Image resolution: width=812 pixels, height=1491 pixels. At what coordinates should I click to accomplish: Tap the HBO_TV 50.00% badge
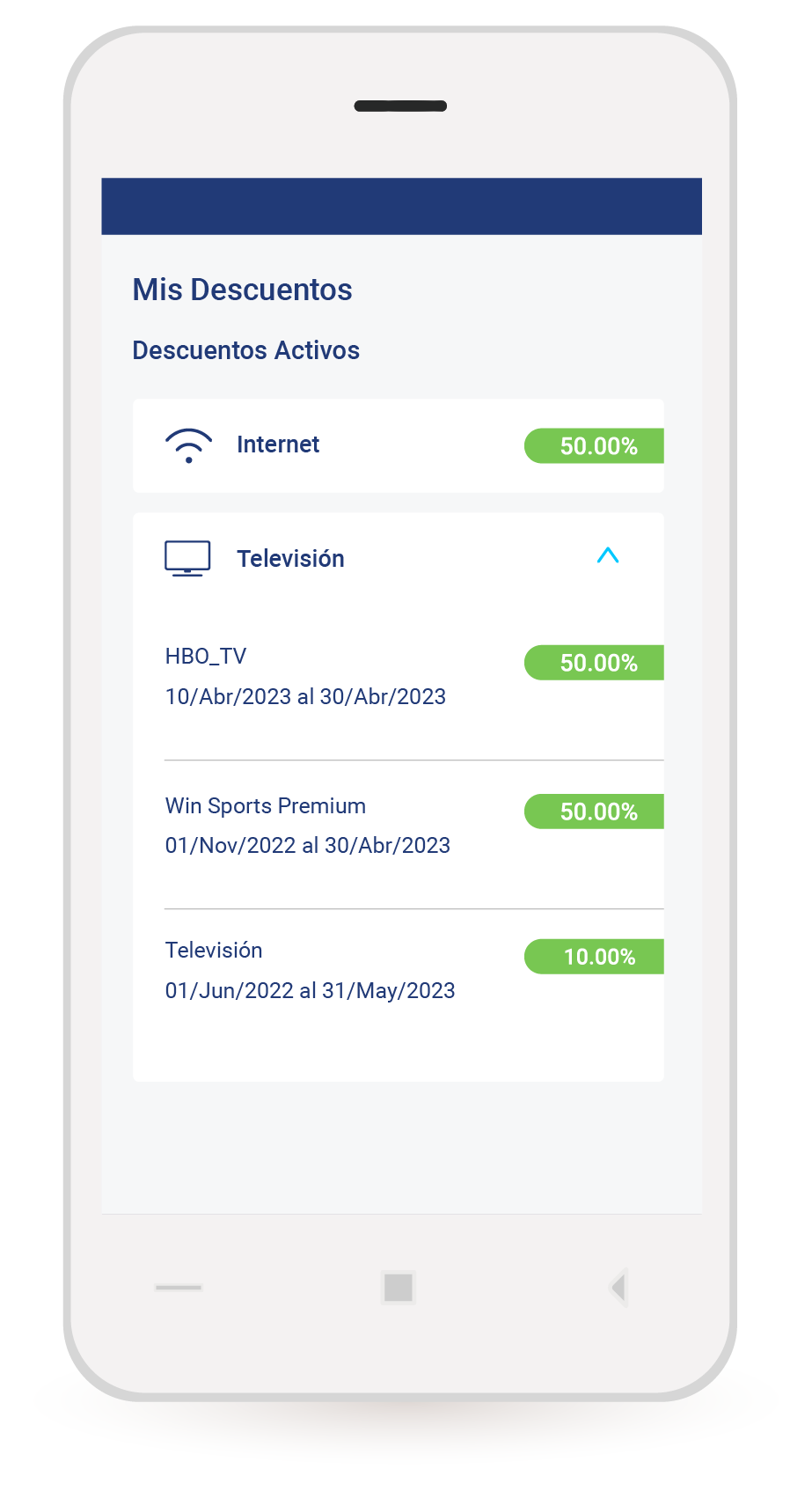pyautogui.click(x=595, y=663)
